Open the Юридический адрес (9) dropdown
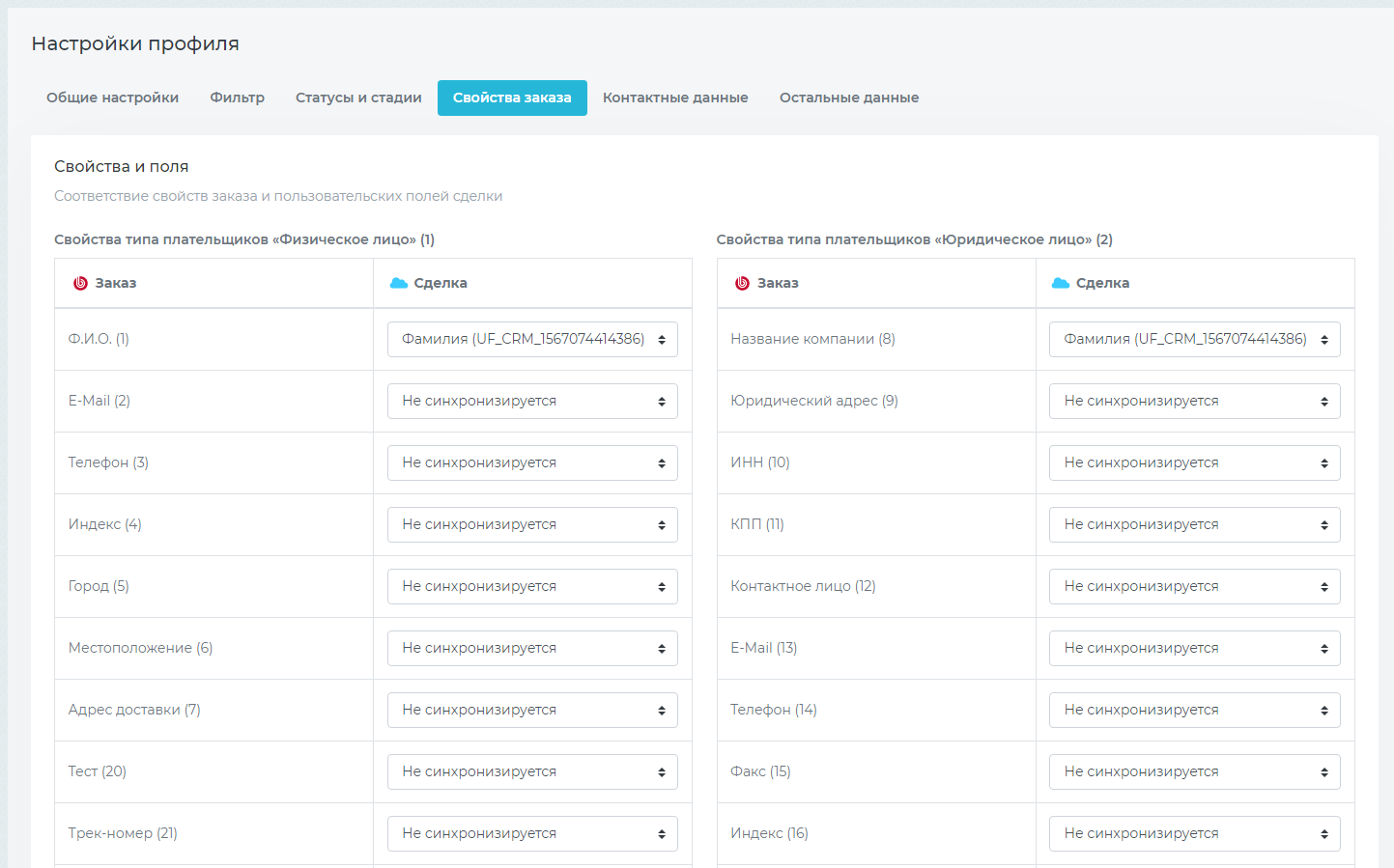 (x=1194, y=401)
